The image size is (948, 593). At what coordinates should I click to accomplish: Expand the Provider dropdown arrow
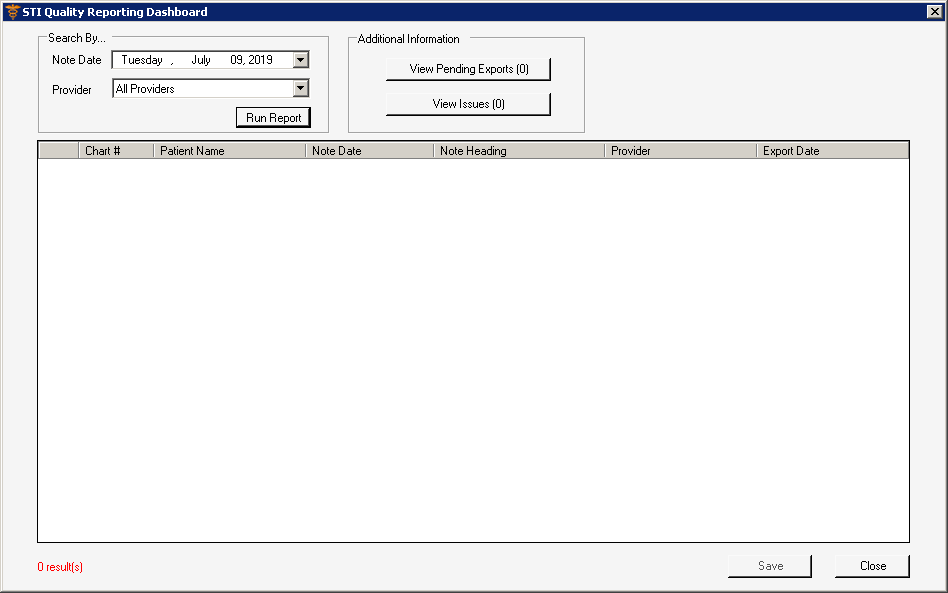pos(300,89)
